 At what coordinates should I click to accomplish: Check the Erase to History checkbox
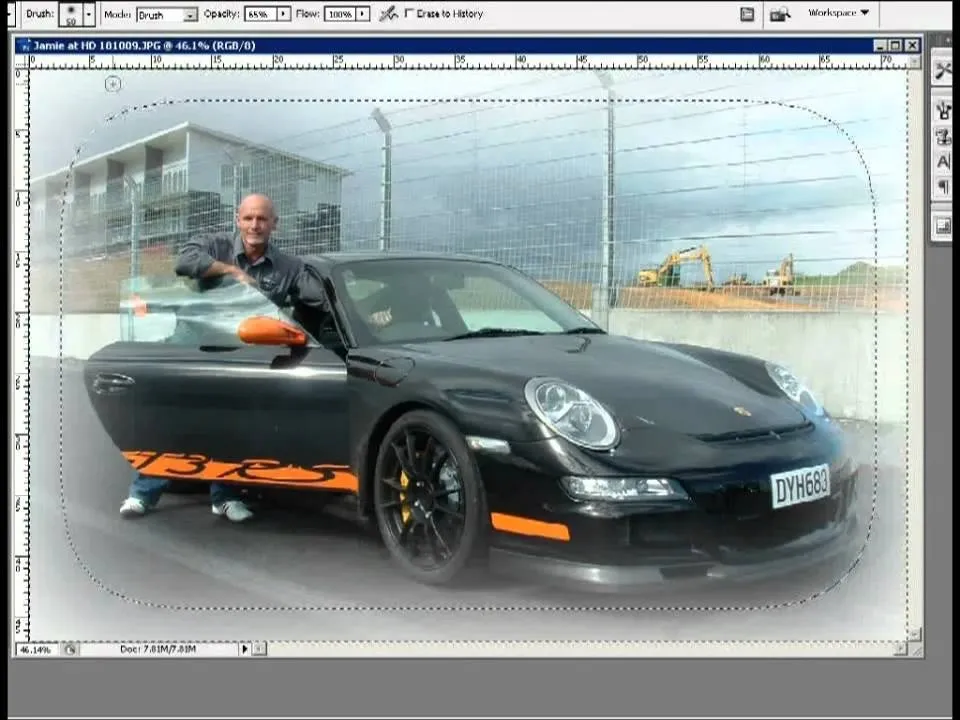tap(409, 13)
